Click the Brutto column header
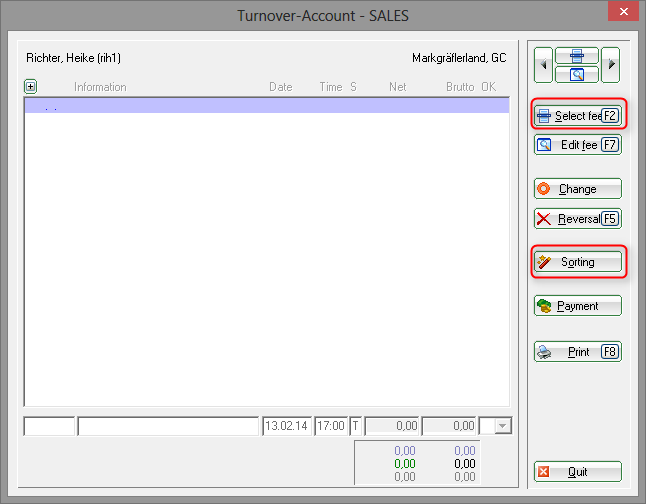 click(460, 87)
